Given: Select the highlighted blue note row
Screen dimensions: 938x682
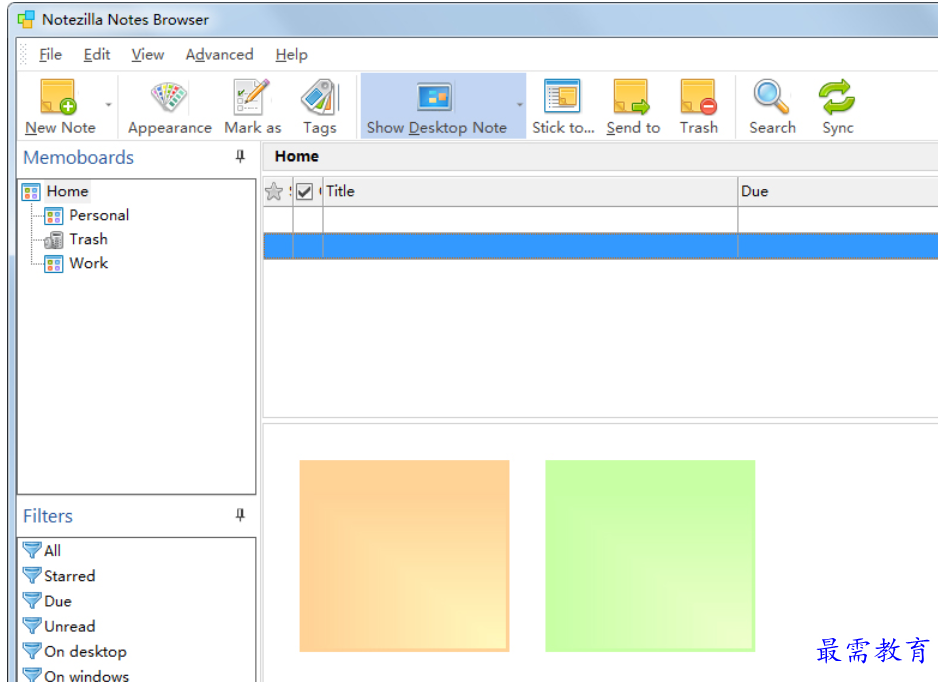Looking at the screenshot, I should click(x=601, y=246).
